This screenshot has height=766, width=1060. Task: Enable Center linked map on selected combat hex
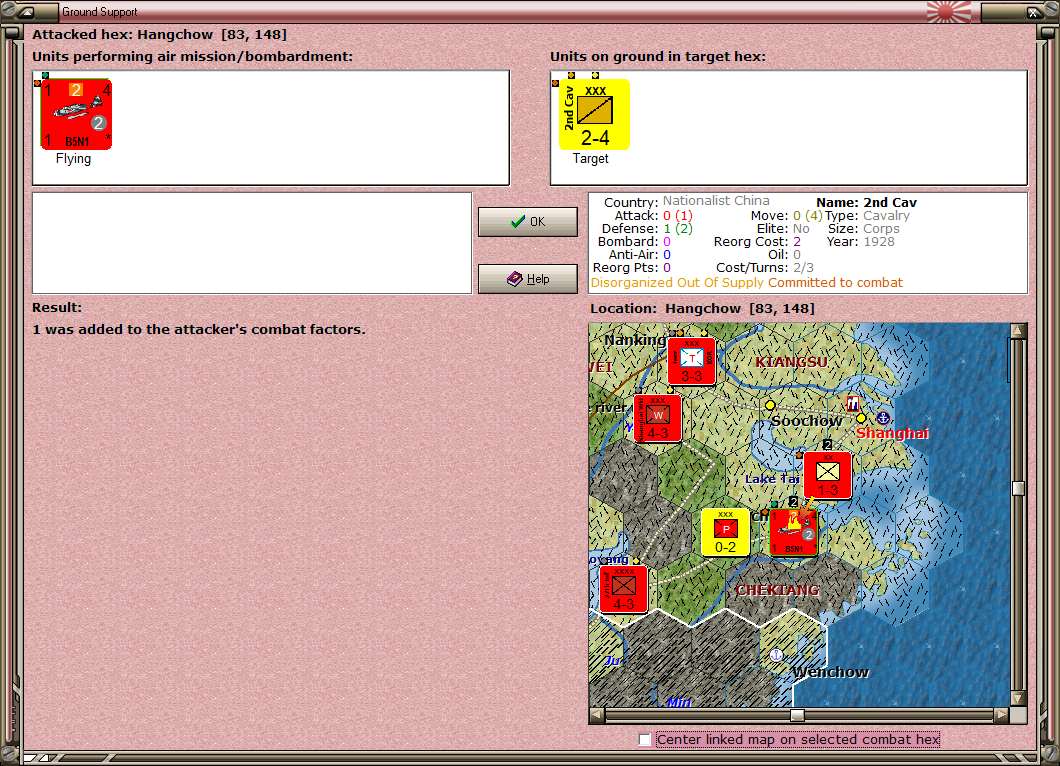pyautogui.click(x=645, y=740)
